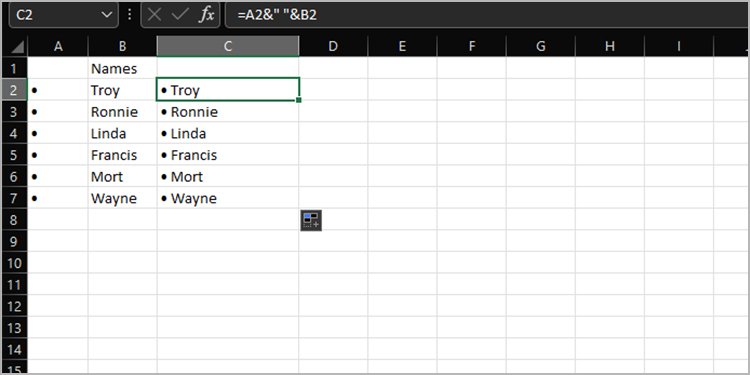Click the Name Box showing C2
This screenshot has height=375, width=750.
coord(63,15)
